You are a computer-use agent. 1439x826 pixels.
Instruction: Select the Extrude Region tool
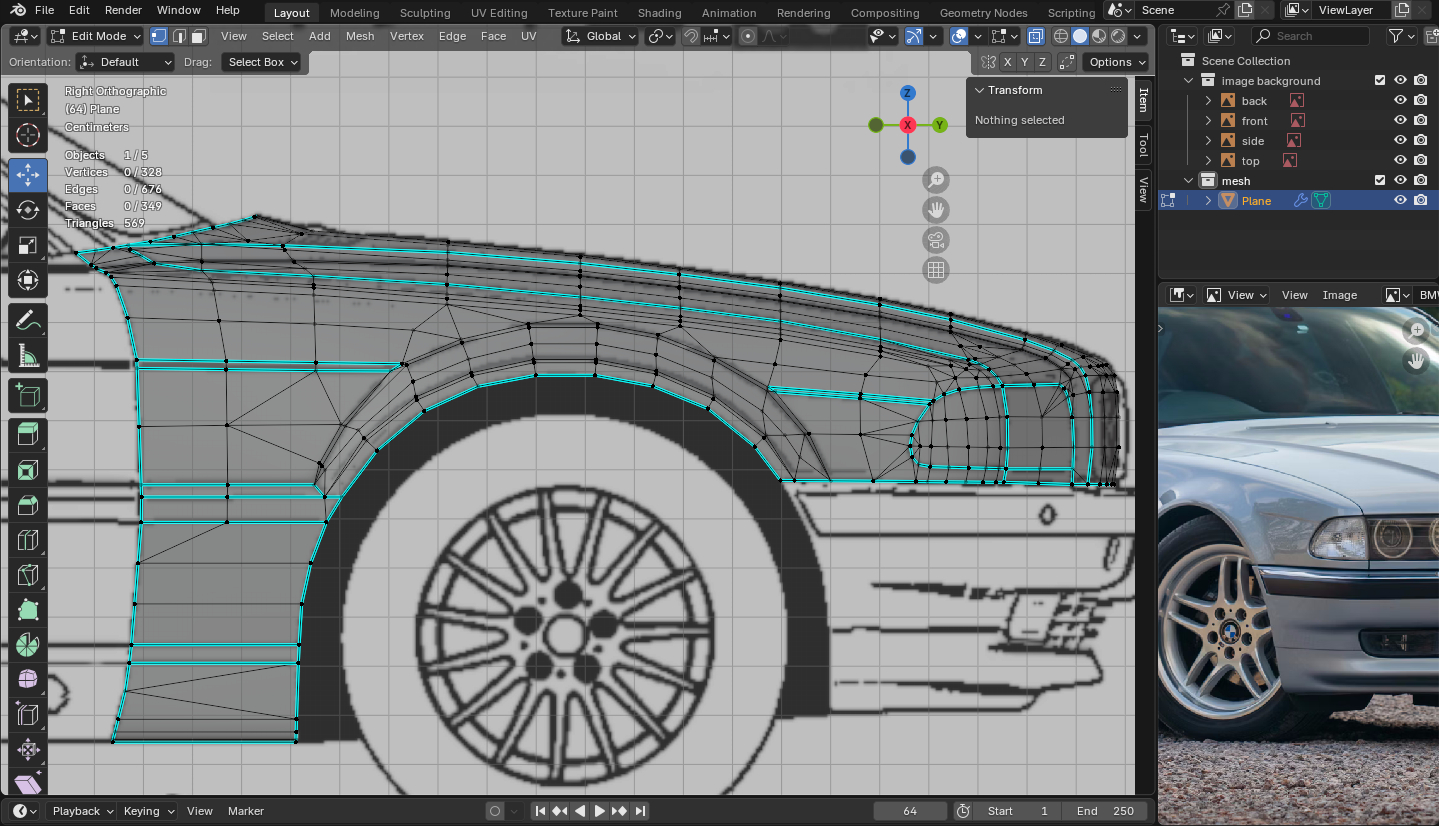pos(28,434)
